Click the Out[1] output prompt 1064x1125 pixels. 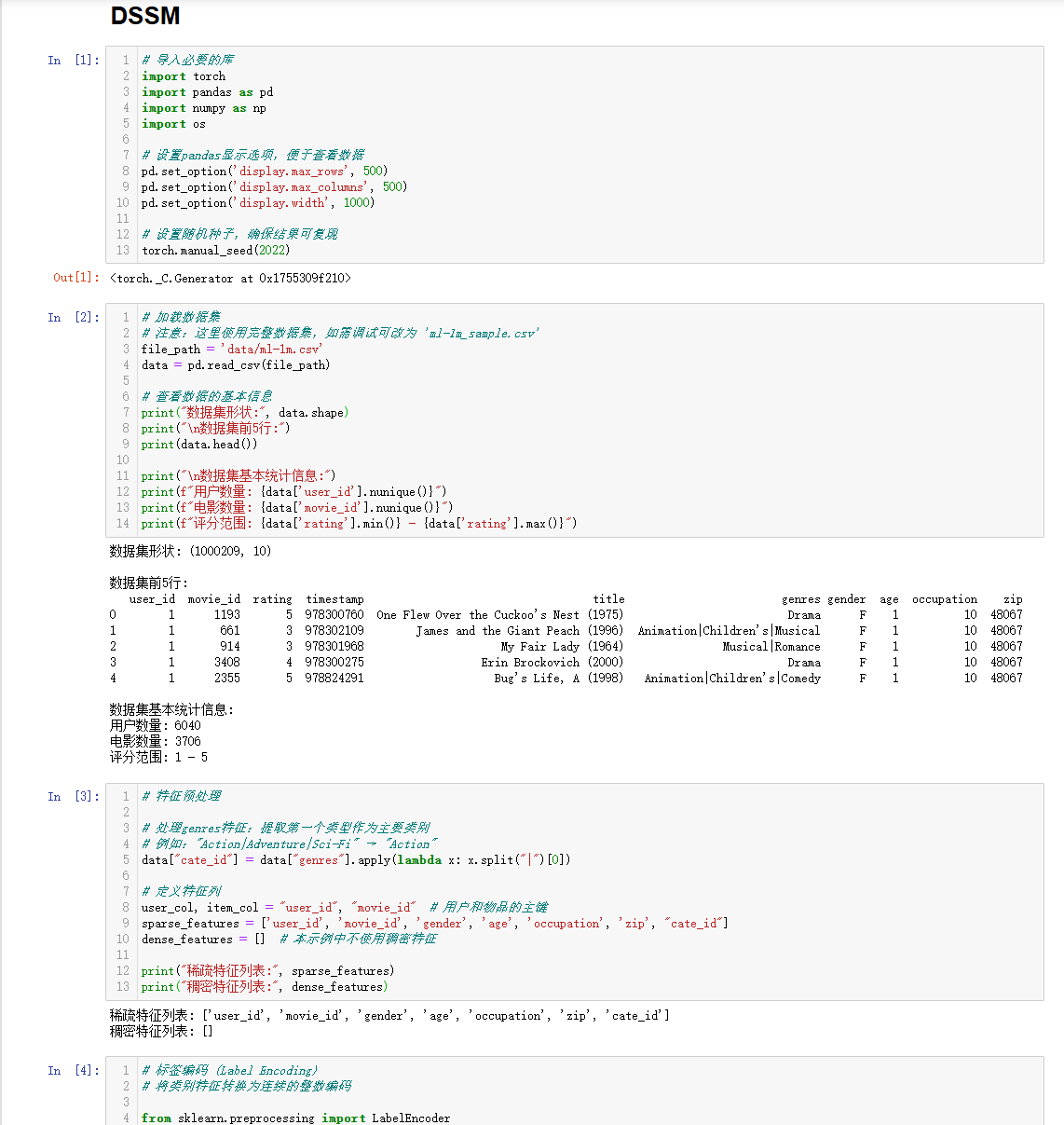pyautogui.click(x=76, y=278)
